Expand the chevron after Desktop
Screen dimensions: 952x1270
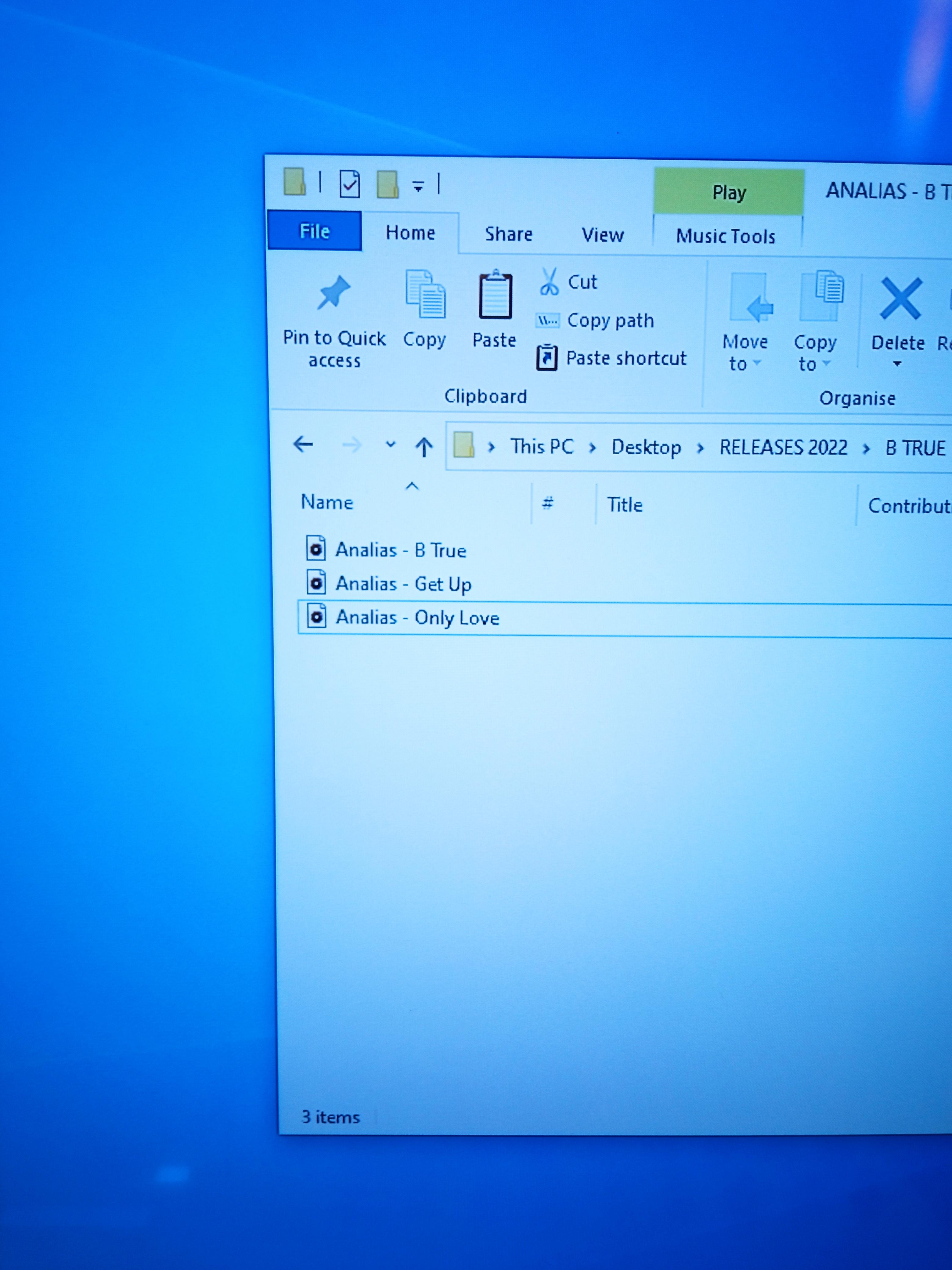[x=700, y=448]
